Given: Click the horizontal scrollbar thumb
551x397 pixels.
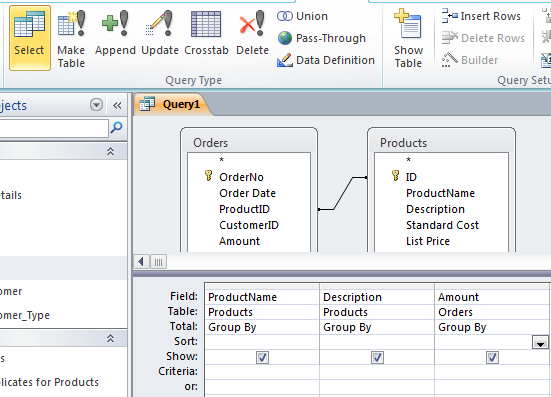Looking at the screenshot, I should tap(158, 262).
